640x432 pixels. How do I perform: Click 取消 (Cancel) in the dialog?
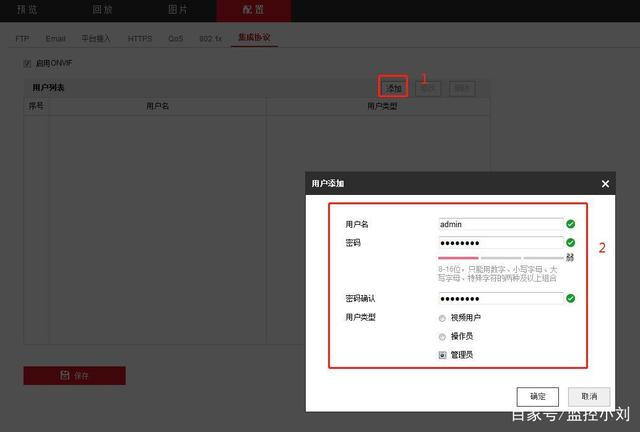click(x=589, y=396)
